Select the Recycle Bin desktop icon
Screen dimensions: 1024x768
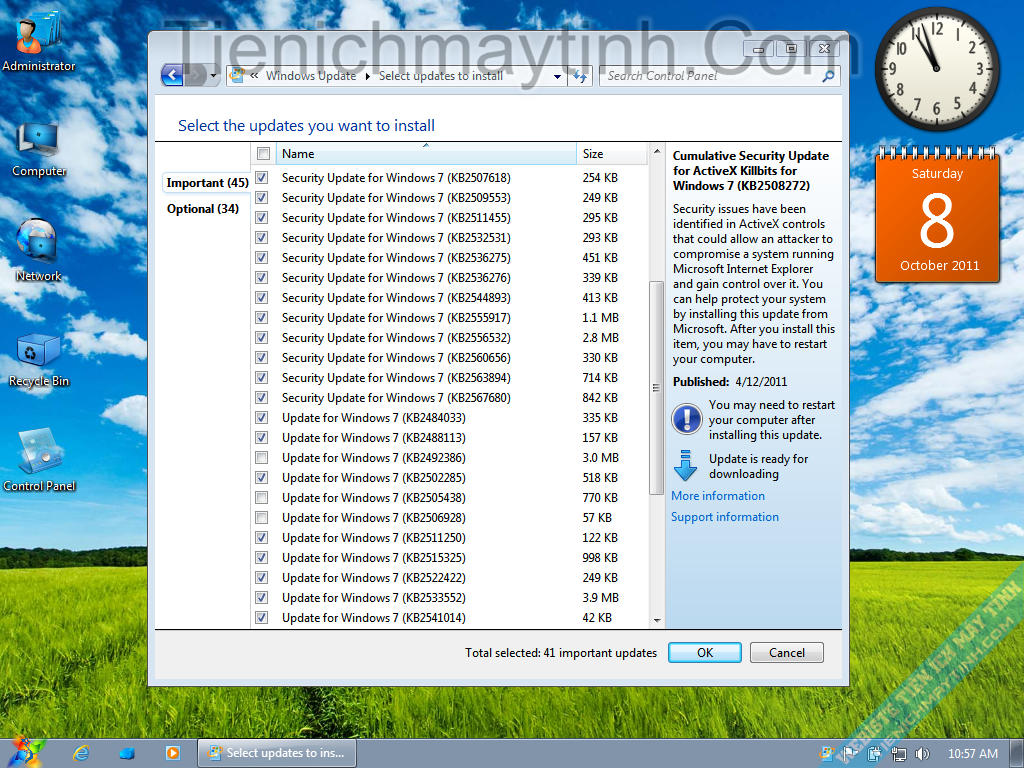tap(39, 360)
